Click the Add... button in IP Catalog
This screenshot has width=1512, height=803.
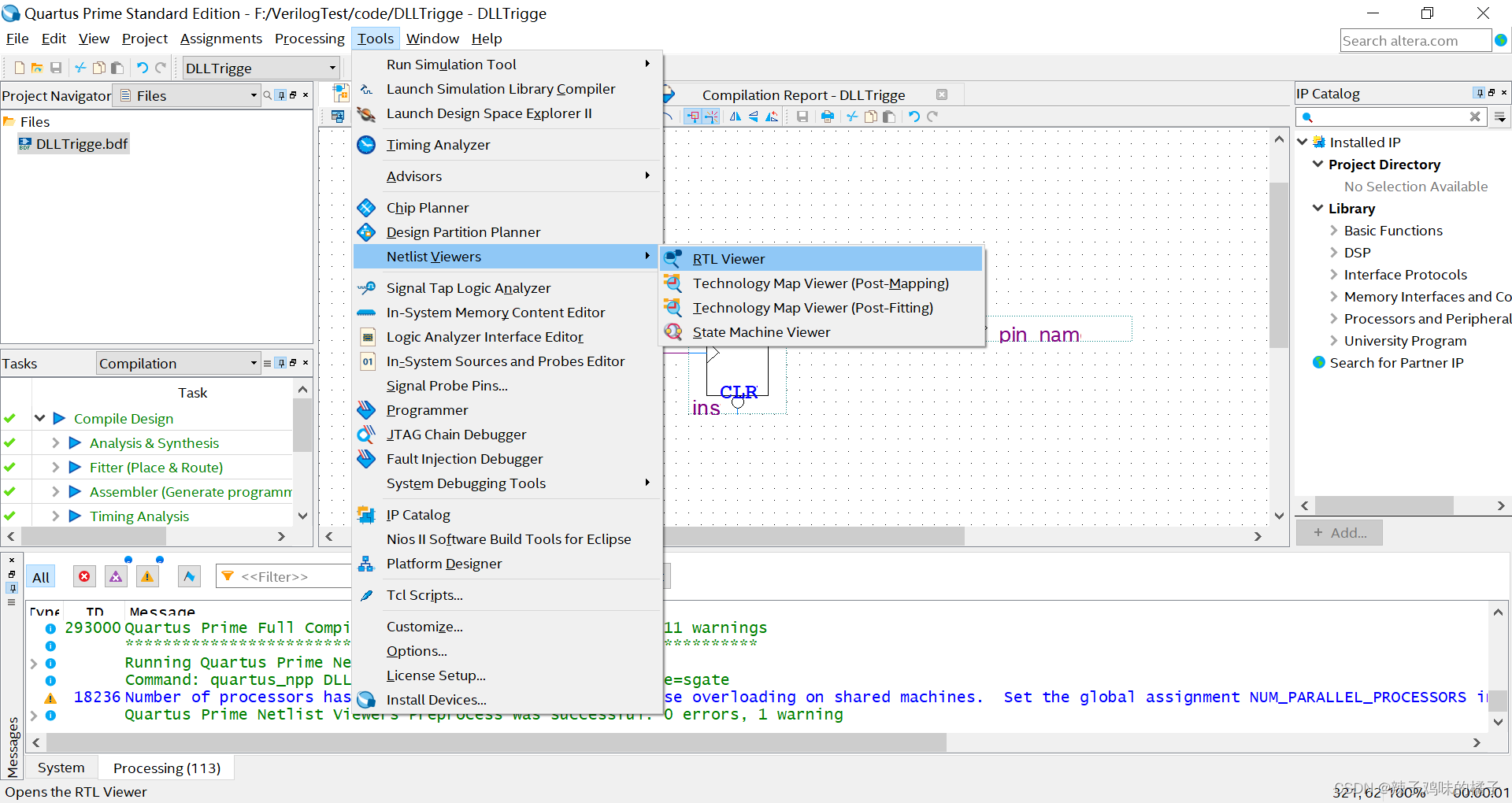[x=1340, y=533]
